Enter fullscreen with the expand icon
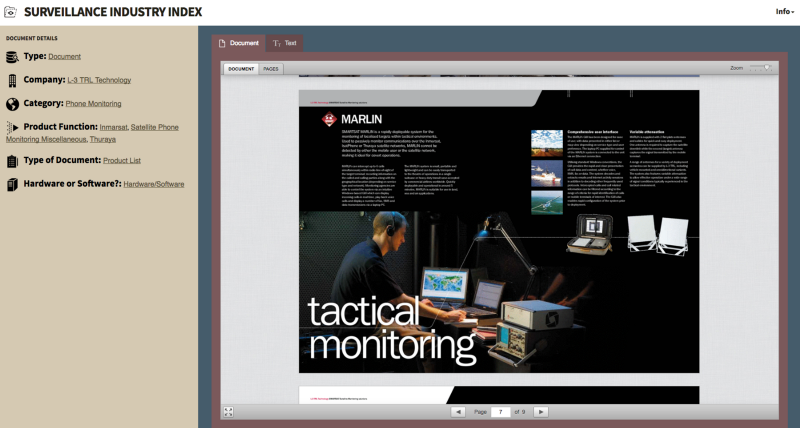The height and width of the screenshot is (428, 800). coord(228,411)
